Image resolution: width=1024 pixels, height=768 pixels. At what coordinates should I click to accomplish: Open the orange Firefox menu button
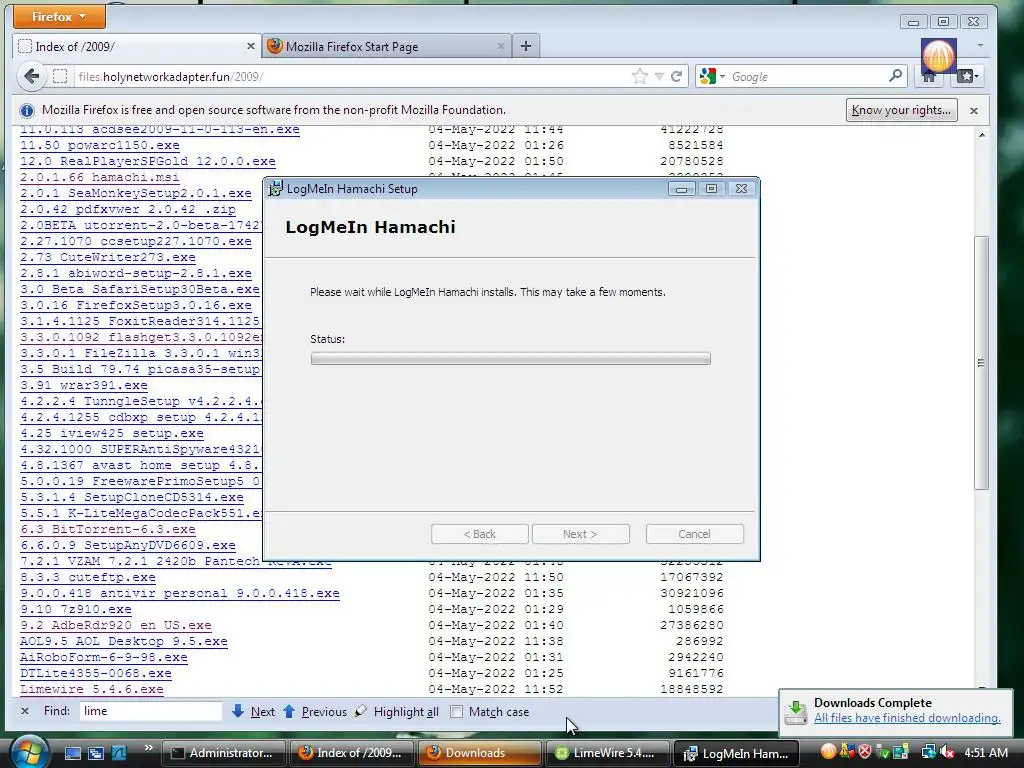tap(59, 17)
